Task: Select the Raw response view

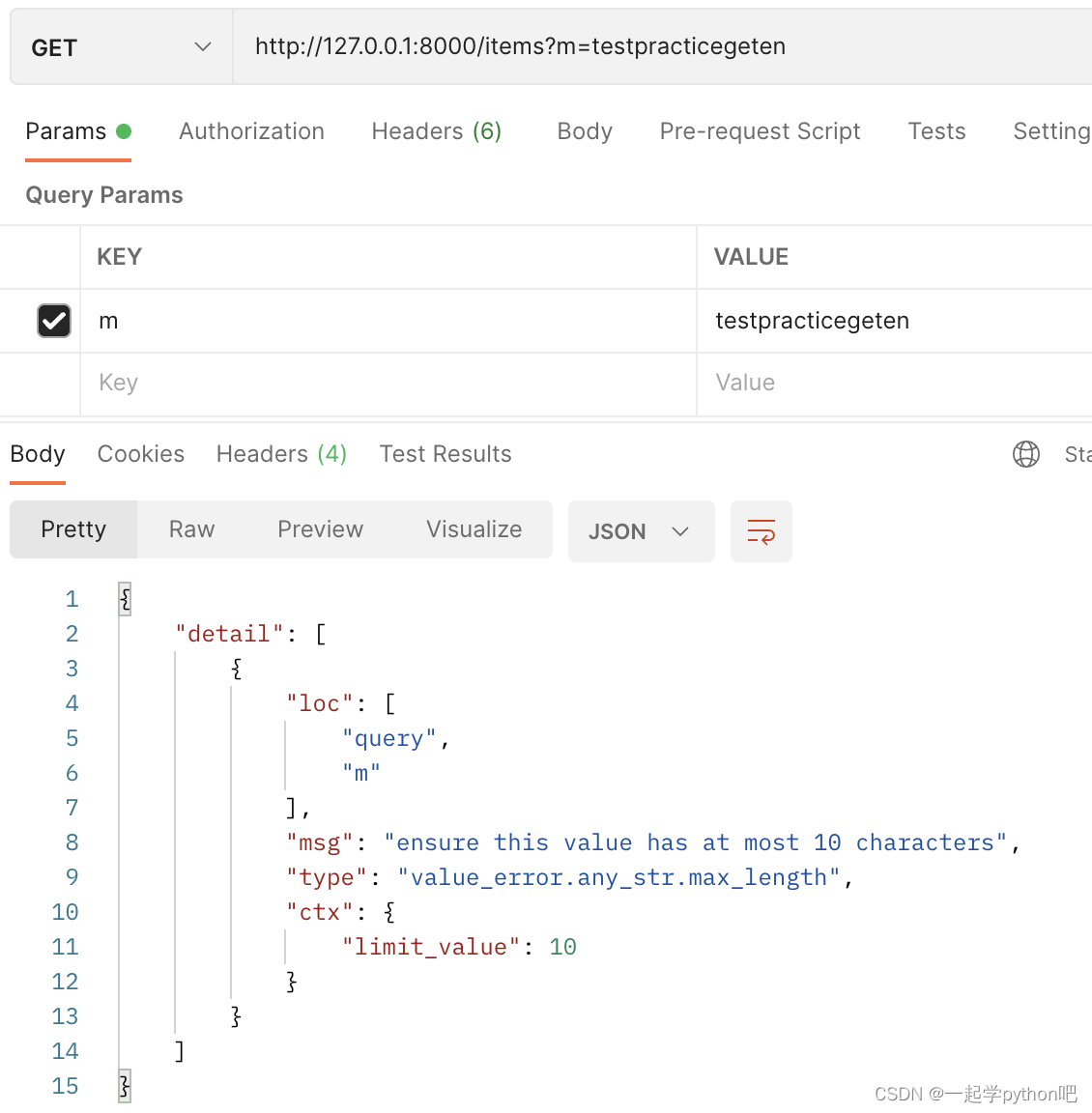Action: (190, 529)
